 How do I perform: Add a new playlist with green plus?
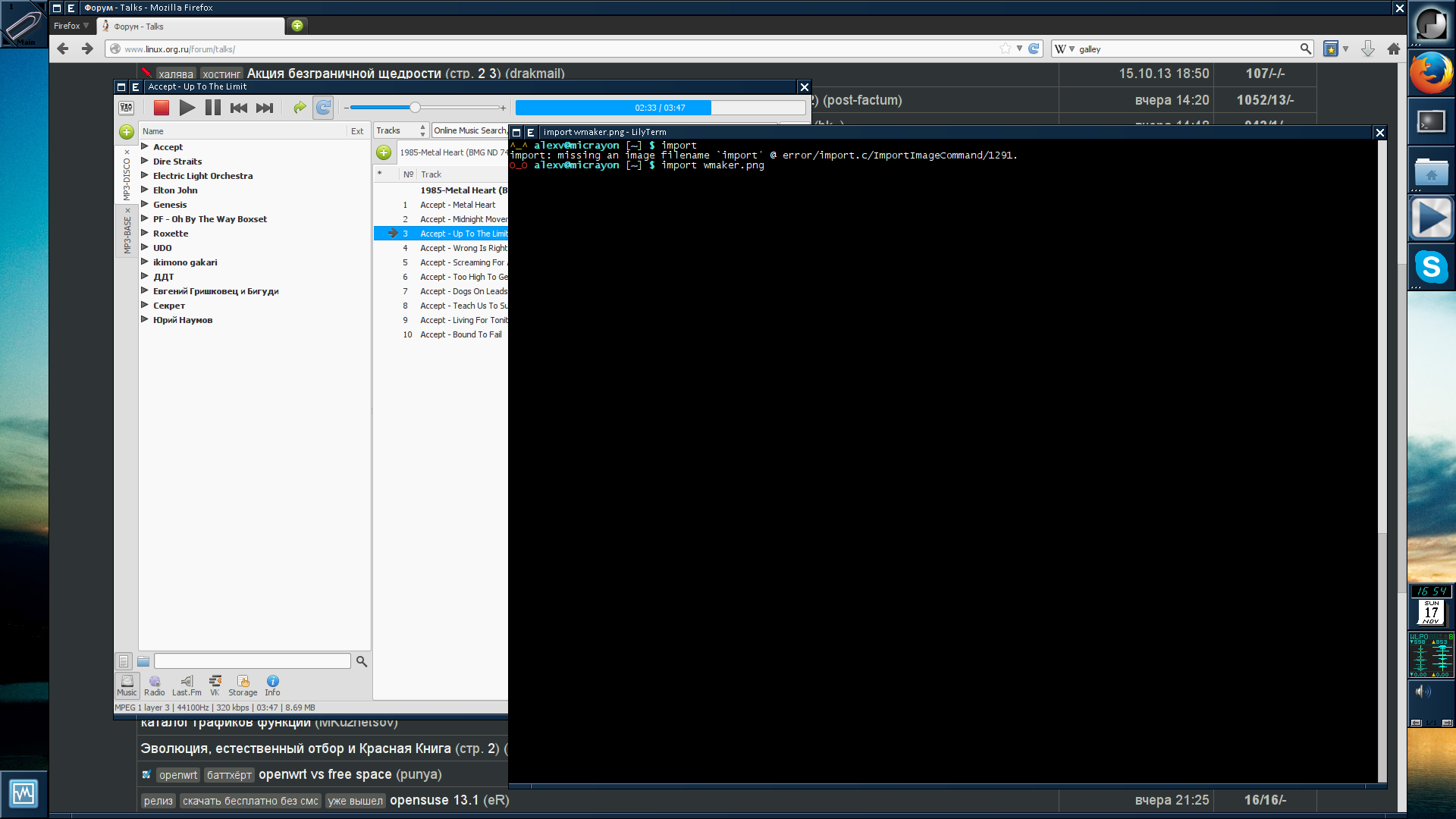pos(384,152)
